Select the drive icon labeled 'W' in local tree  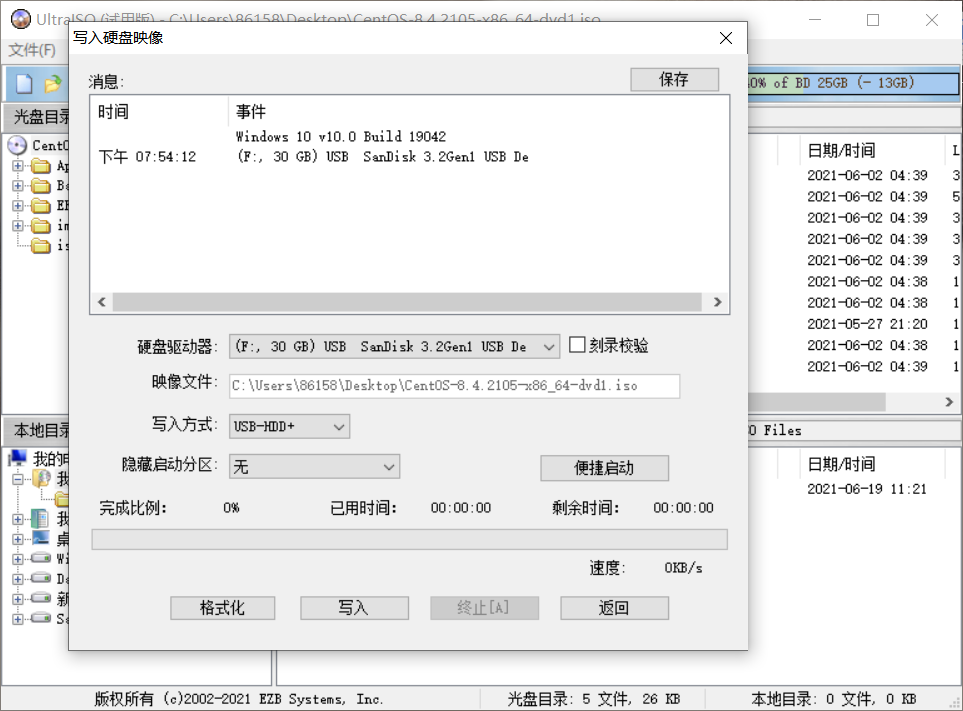point(41,558)
